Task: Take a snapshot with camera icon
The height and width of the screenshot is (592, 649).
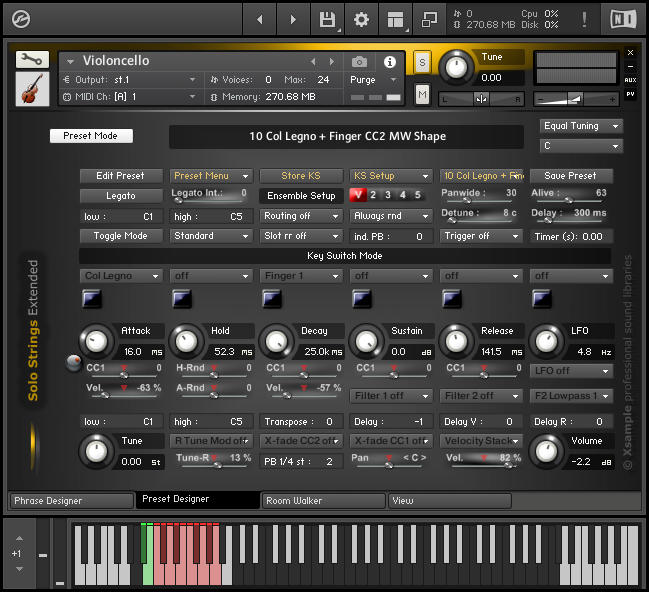Action: 359,62
